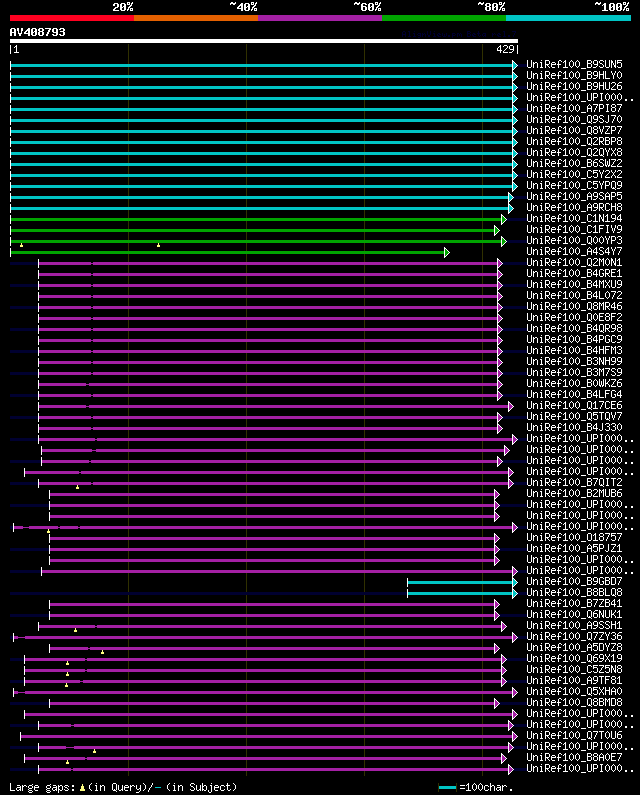View the UniRef100_B2MUB6 hit
Image resolution: width=640 pixels, height=795 pixels.
click(574, 493)
